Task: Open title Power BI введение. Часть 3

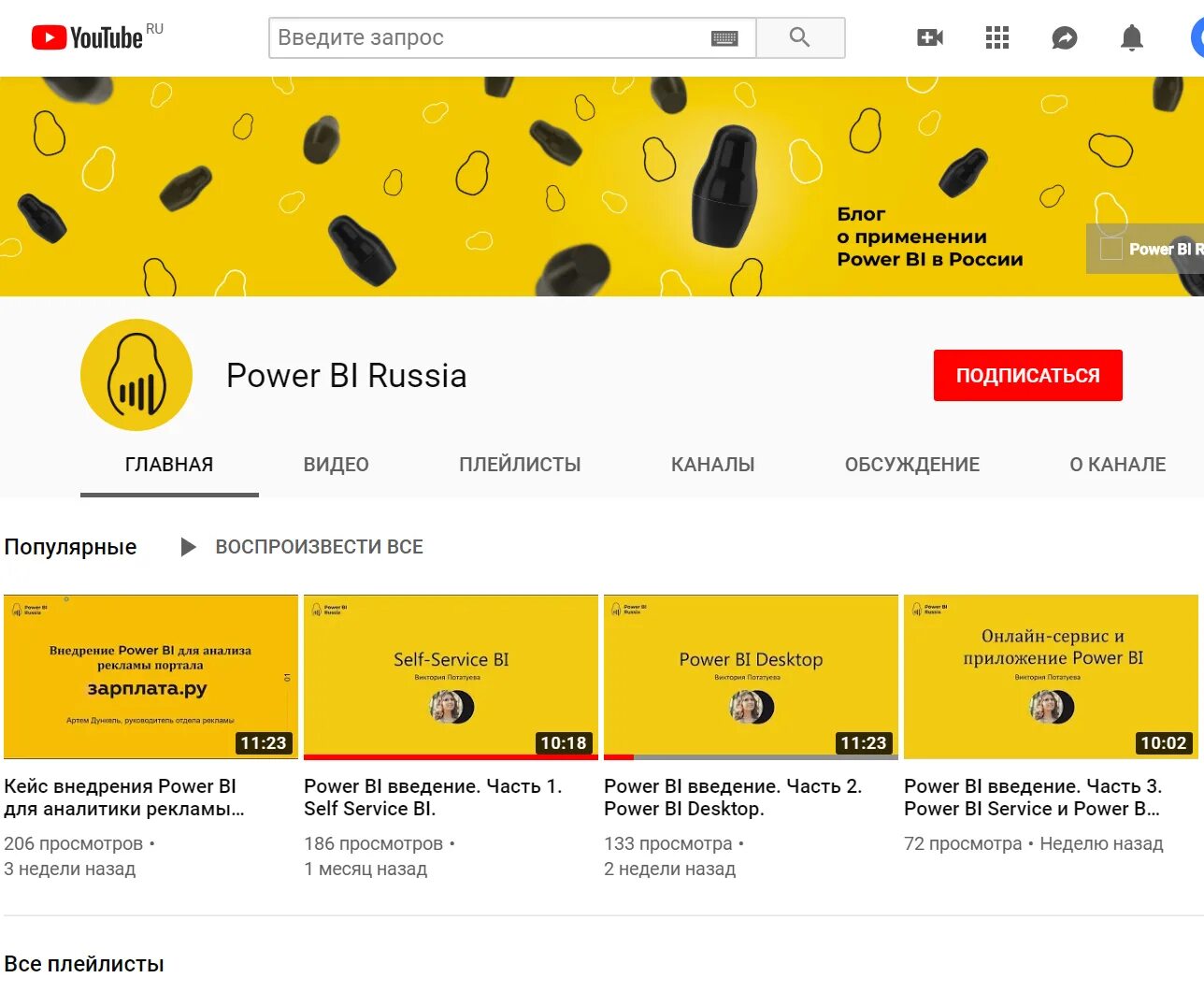Action: coord(1033,798)
